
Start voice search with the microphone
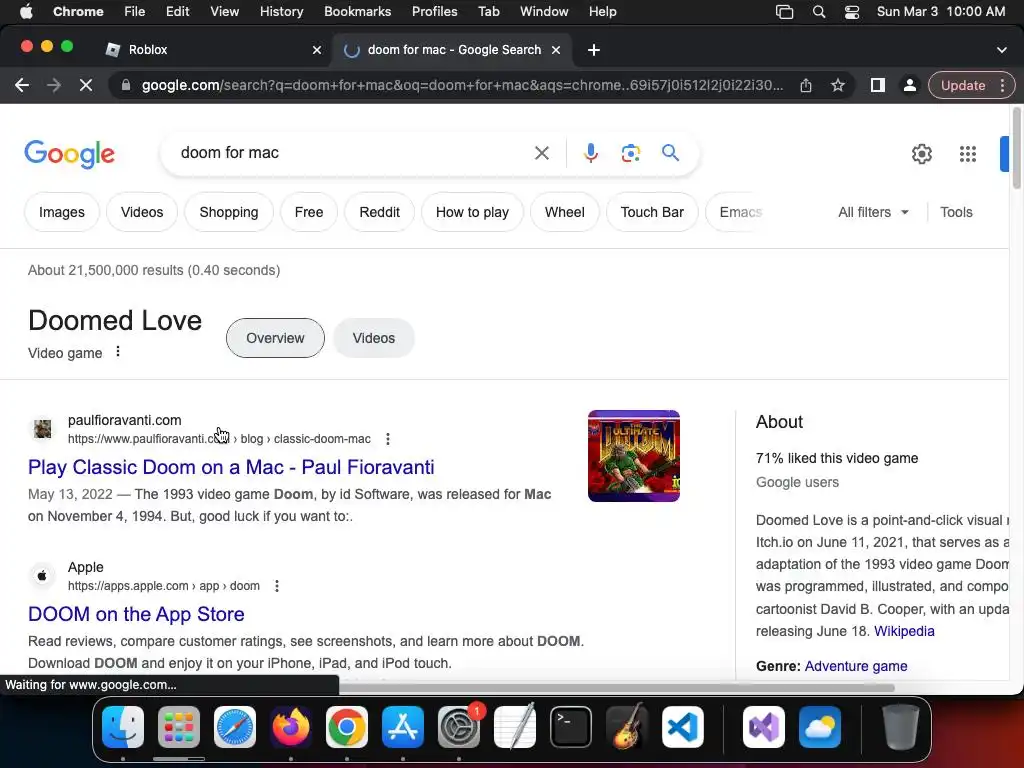tap(590, 153)
